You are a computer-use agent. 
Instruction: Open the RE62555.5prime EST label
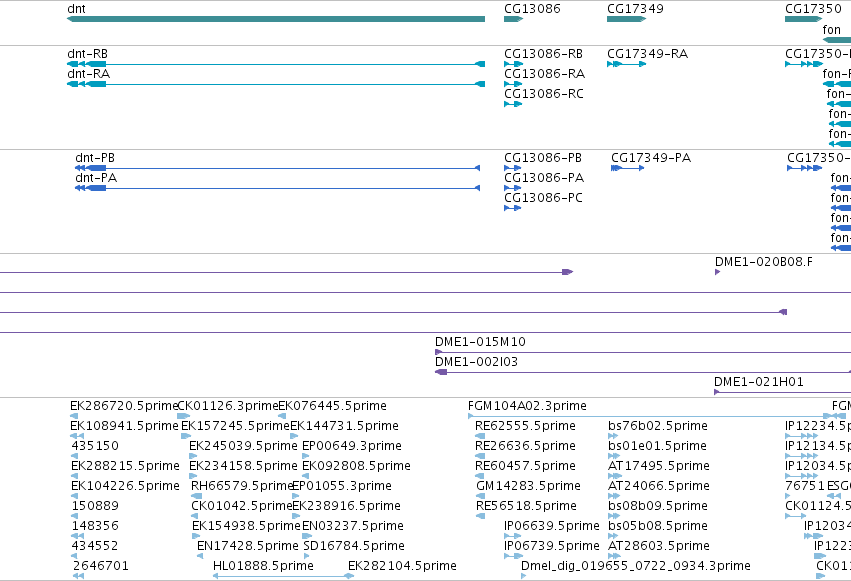tap(525, 426)
